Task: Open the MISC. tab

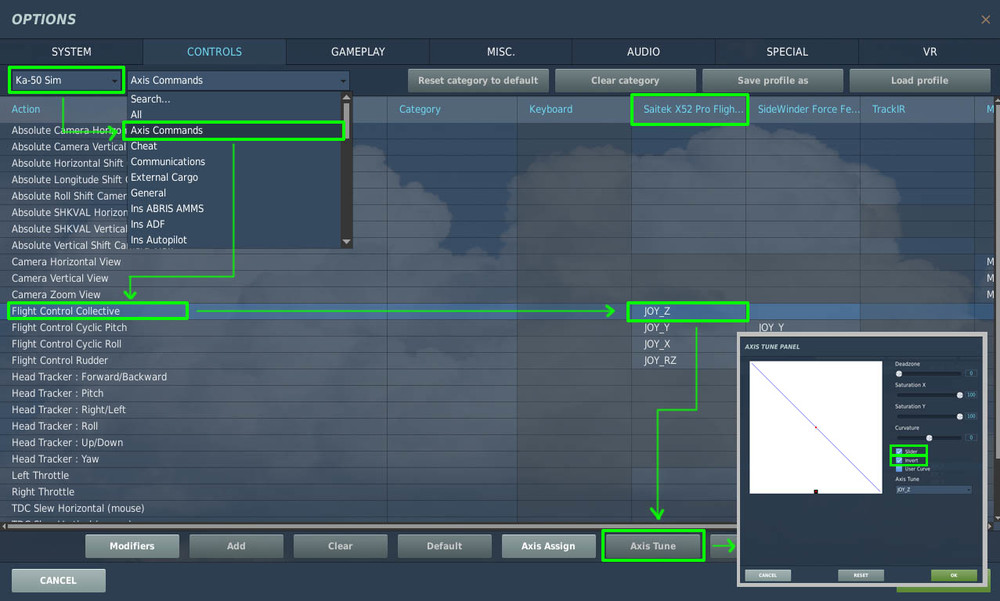Action: pyautogui.click(x=501, y=52)
